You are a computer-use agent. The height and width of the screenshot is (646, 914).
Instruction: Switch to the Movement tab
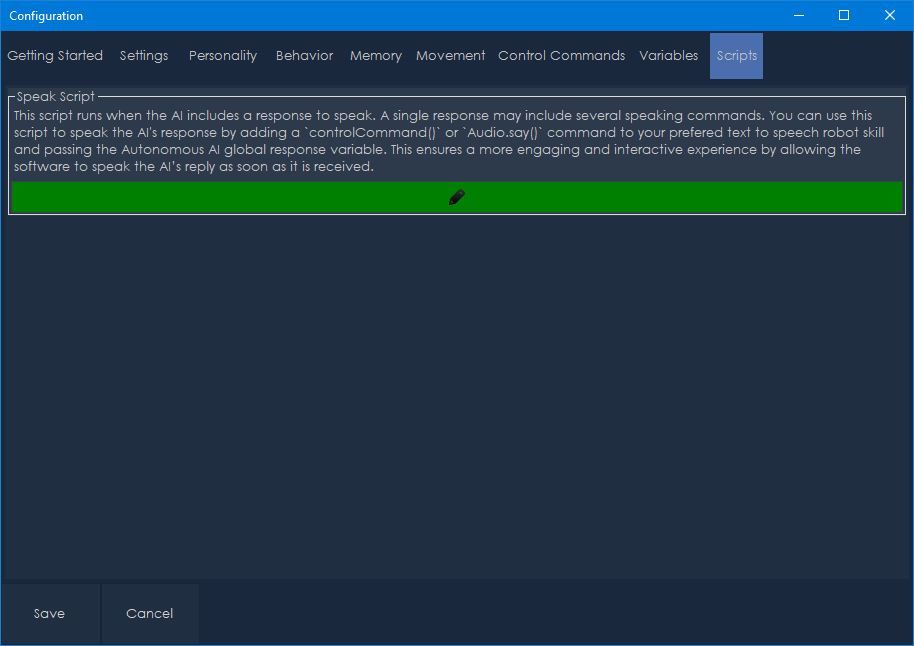point(450,56)
